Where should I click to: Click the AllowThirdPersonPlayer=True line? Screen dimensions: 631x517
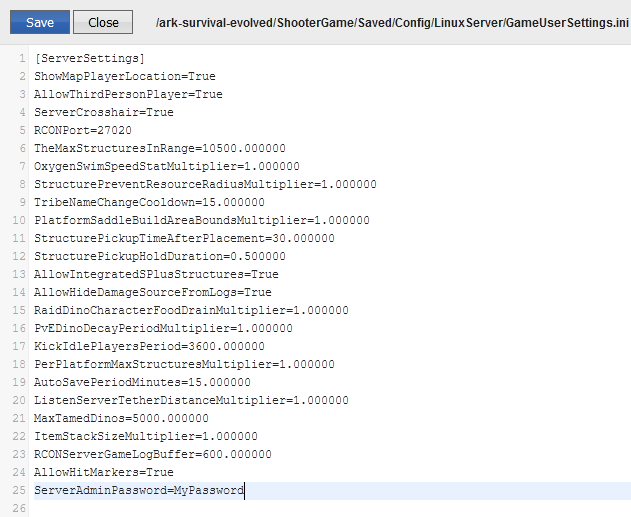click(x=128, y=94)
